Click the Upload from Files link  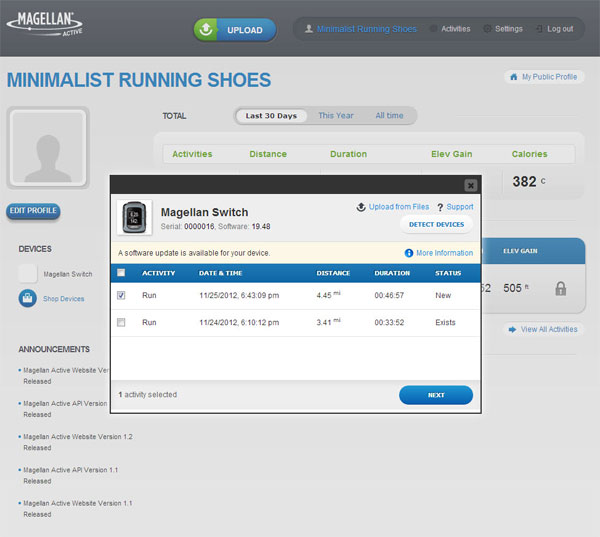click(399, 207)
